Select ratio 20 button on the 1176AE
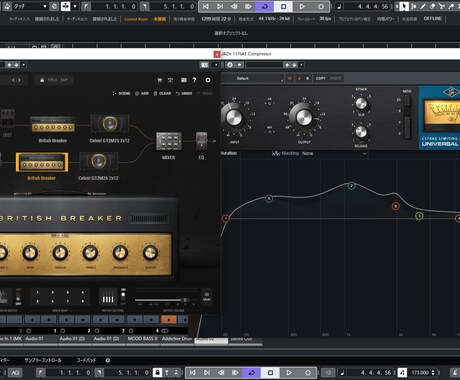Screen dimensions: 460x380 (407, 100)
